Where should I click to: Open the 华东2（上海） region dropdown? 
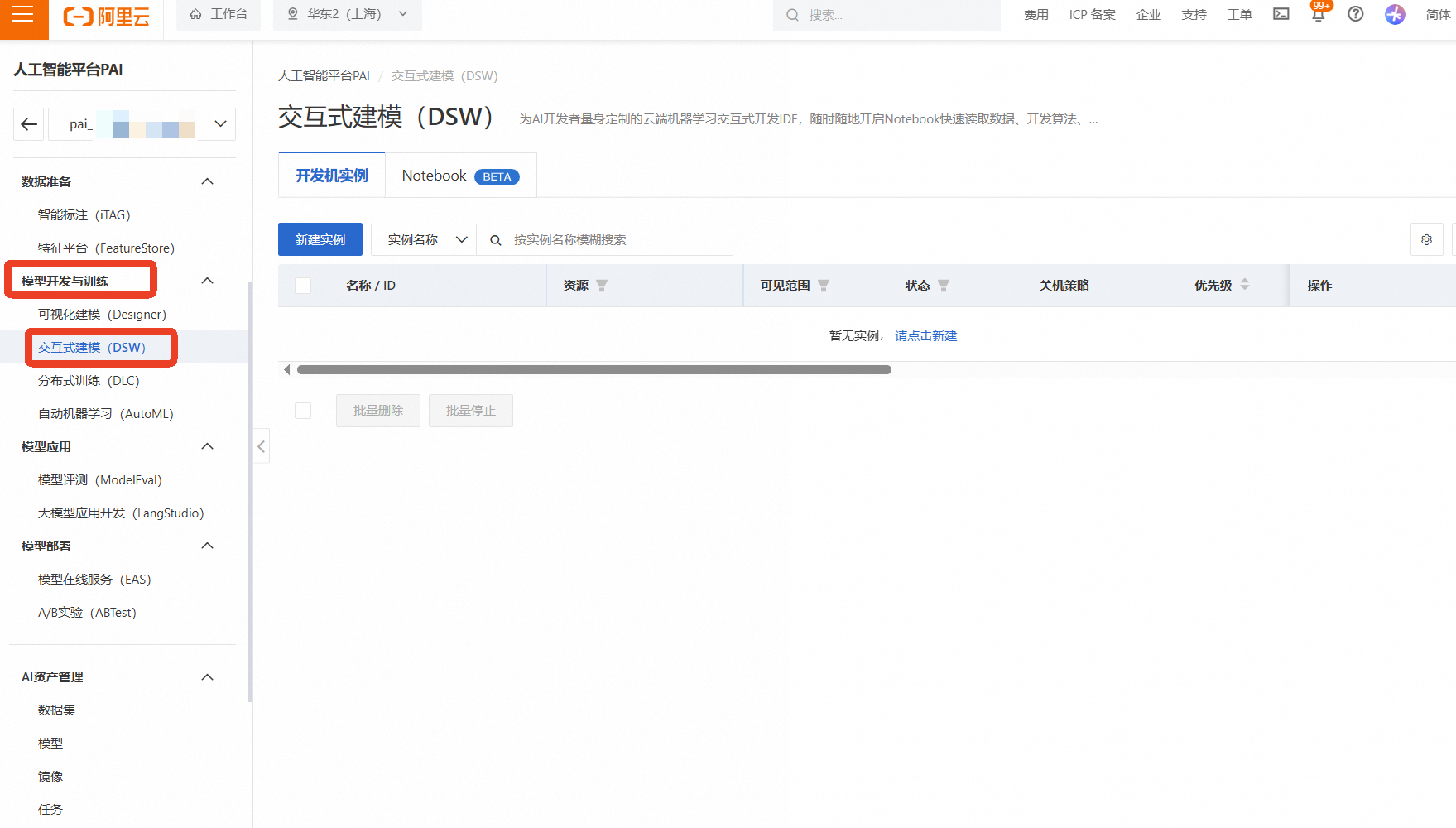348,14
